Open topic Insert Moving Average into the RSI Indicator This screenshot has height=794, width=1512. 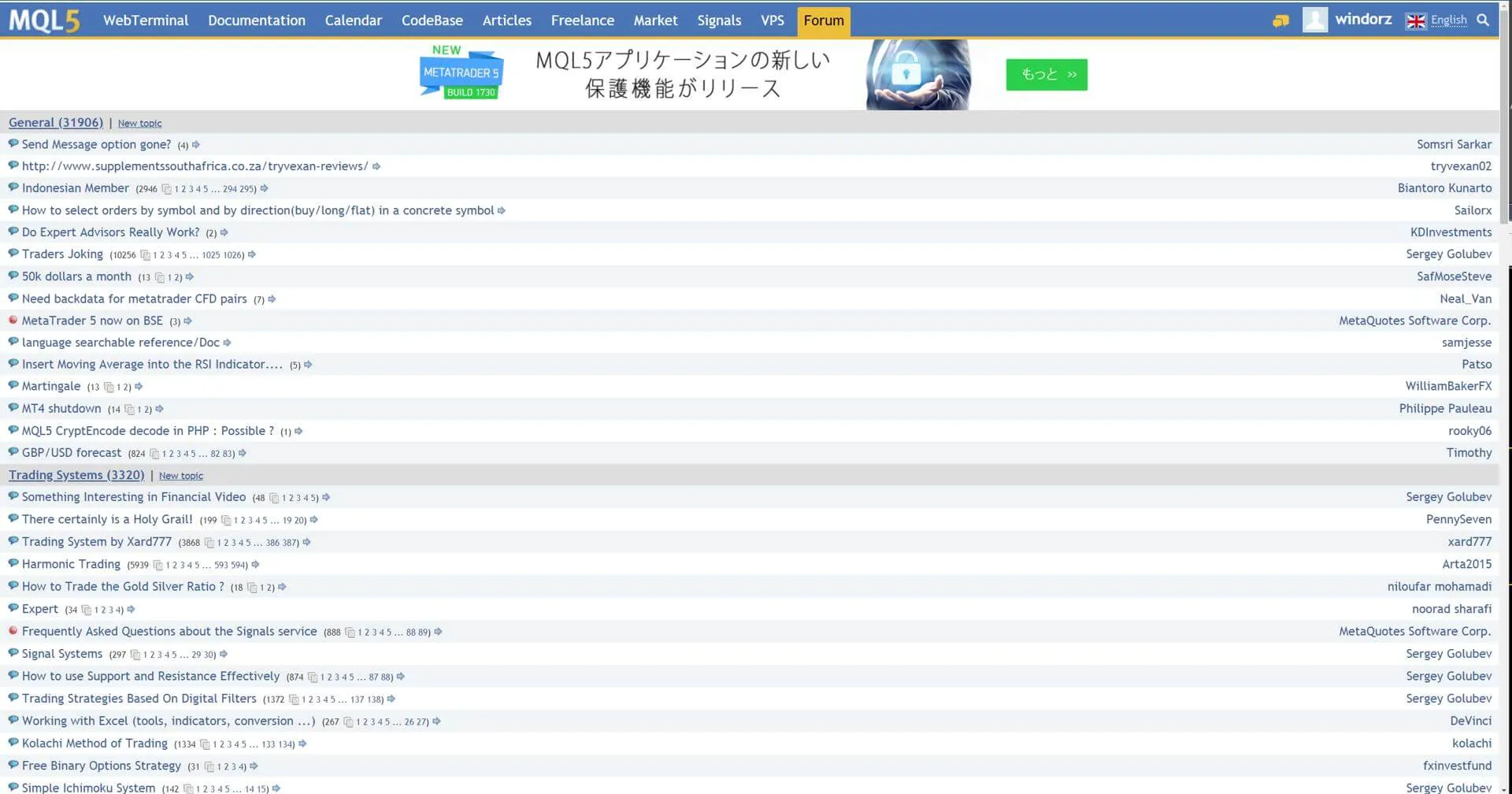[x=152, y=365]
